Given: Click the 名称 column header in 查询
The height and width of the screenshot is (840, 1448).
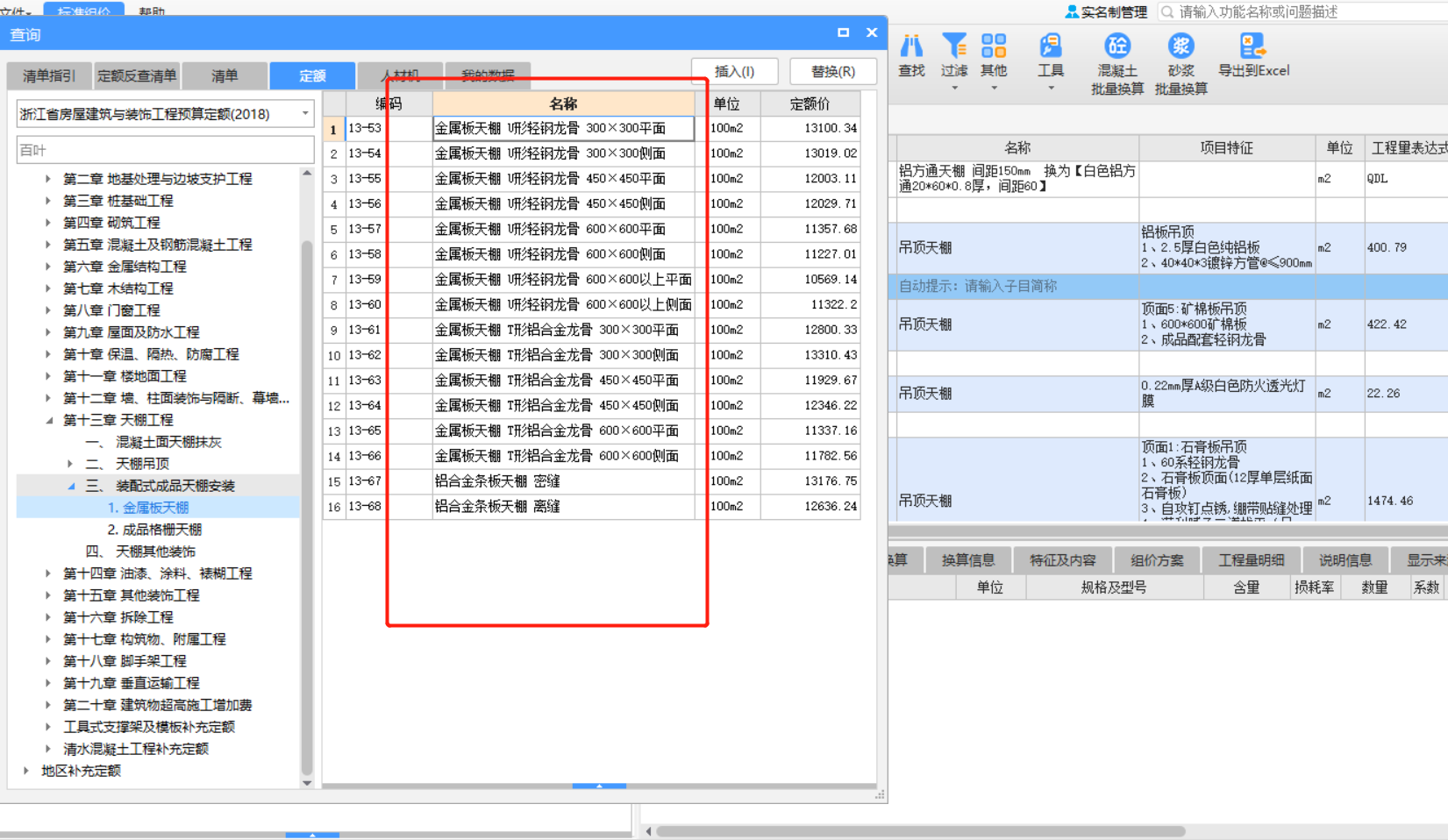Looking at the screenshot, I should 563,103.
